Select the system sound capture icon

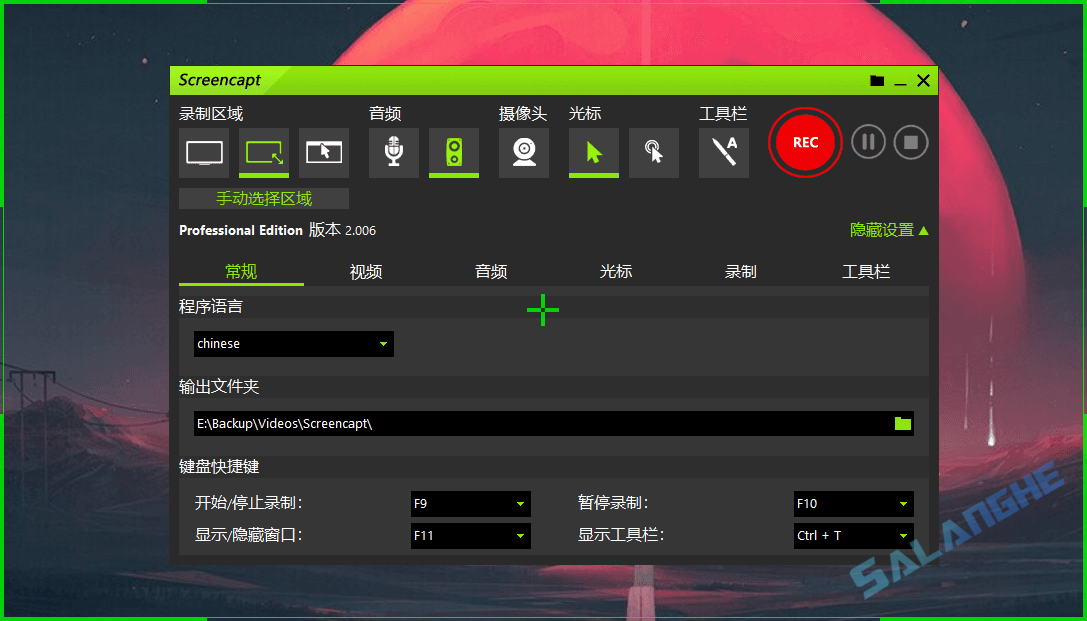point(453,152)
